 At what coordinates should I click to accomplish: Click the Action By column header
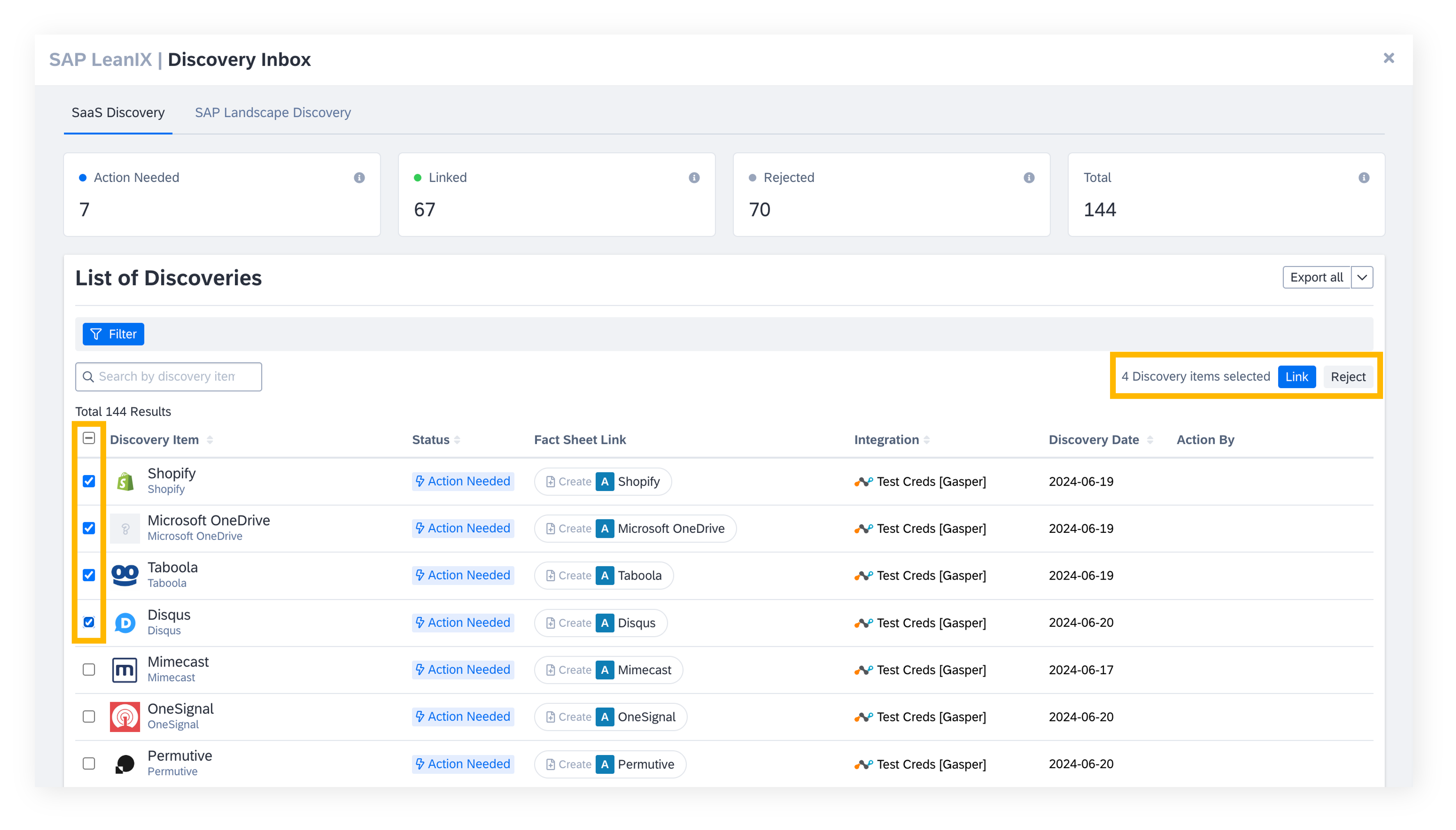(1205, 439)
